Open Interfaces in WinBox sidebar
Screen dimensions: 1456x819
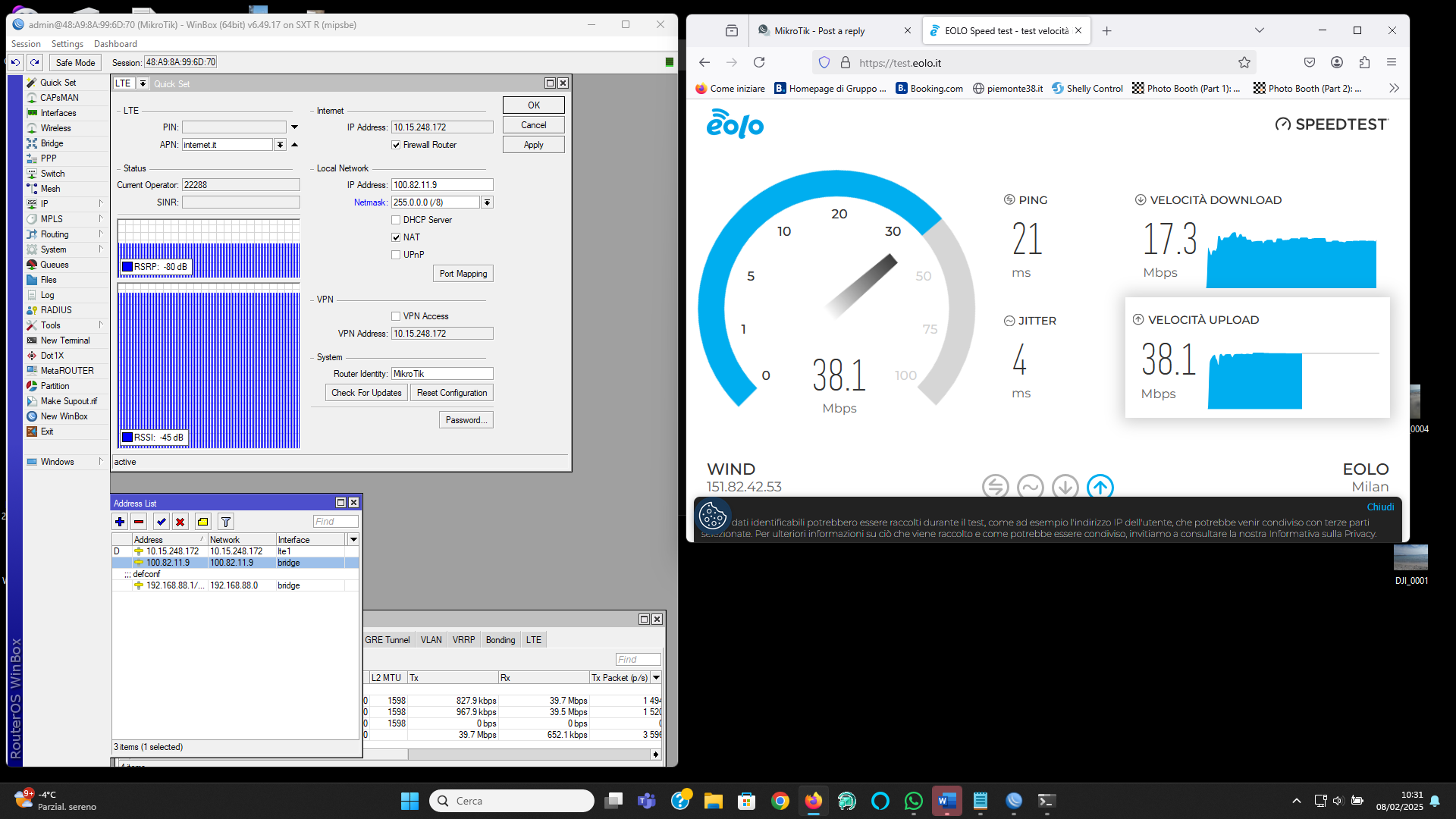(x=58, y=113)
